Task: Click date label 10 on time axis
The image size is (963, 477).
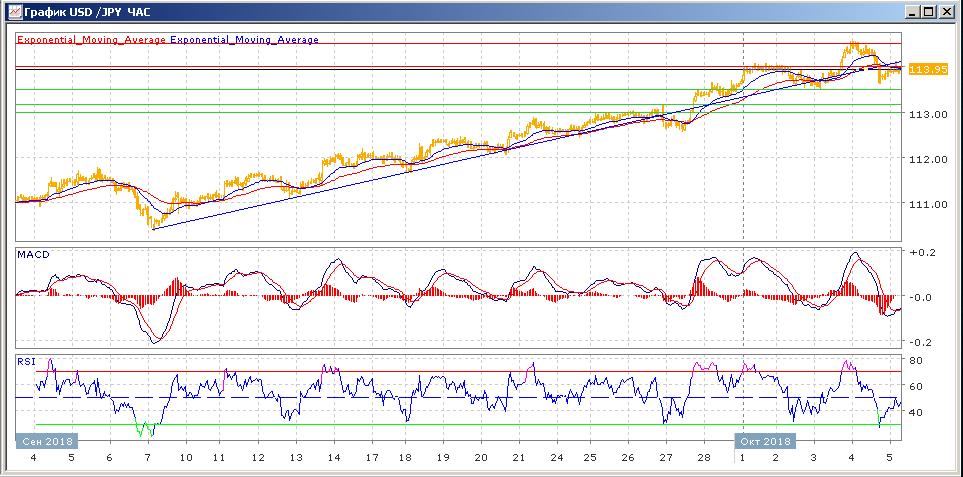Action: click(185, 458)
